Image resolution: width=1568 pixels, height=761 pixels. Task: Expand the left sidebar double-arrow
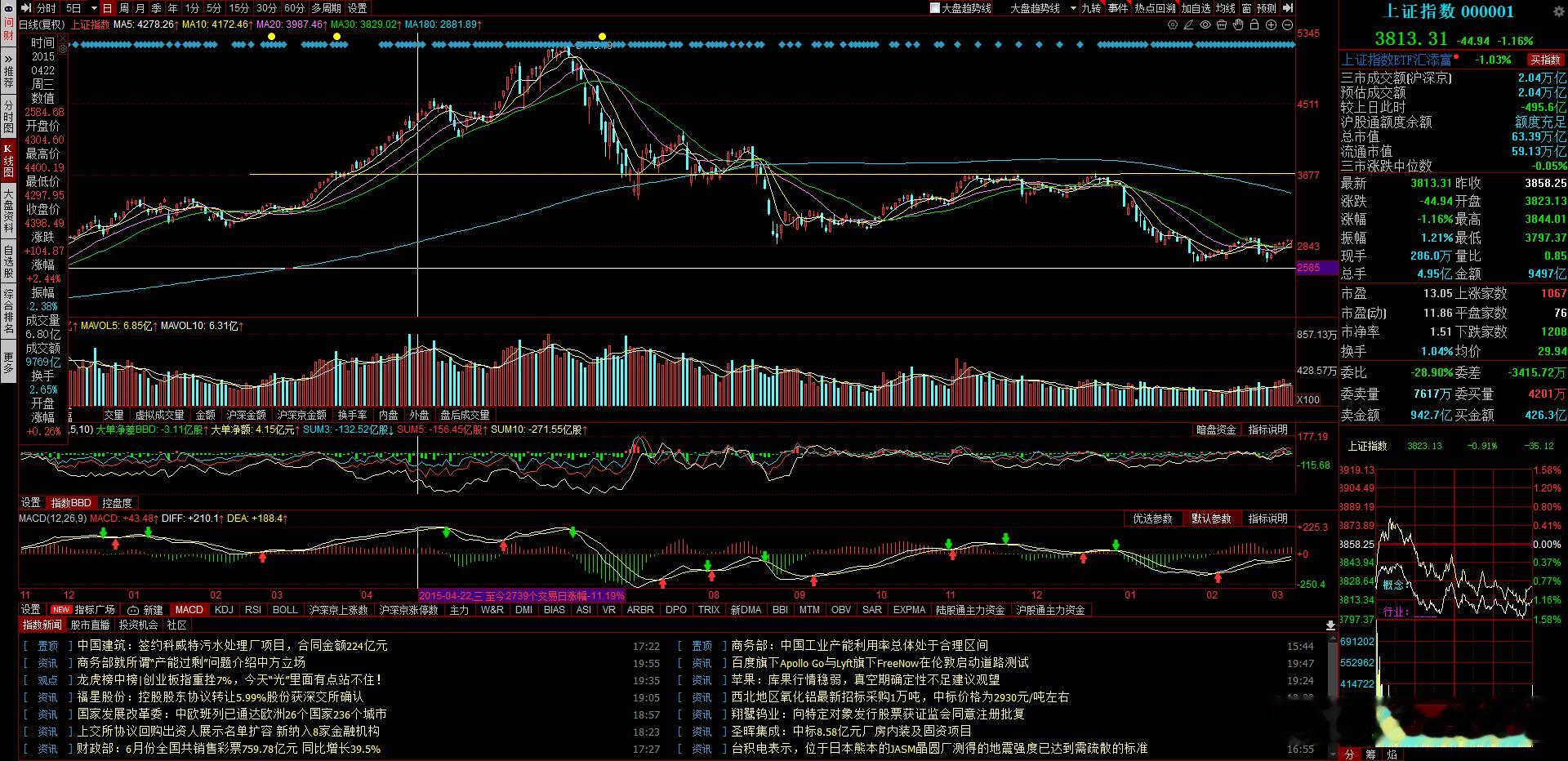(8, 59)
